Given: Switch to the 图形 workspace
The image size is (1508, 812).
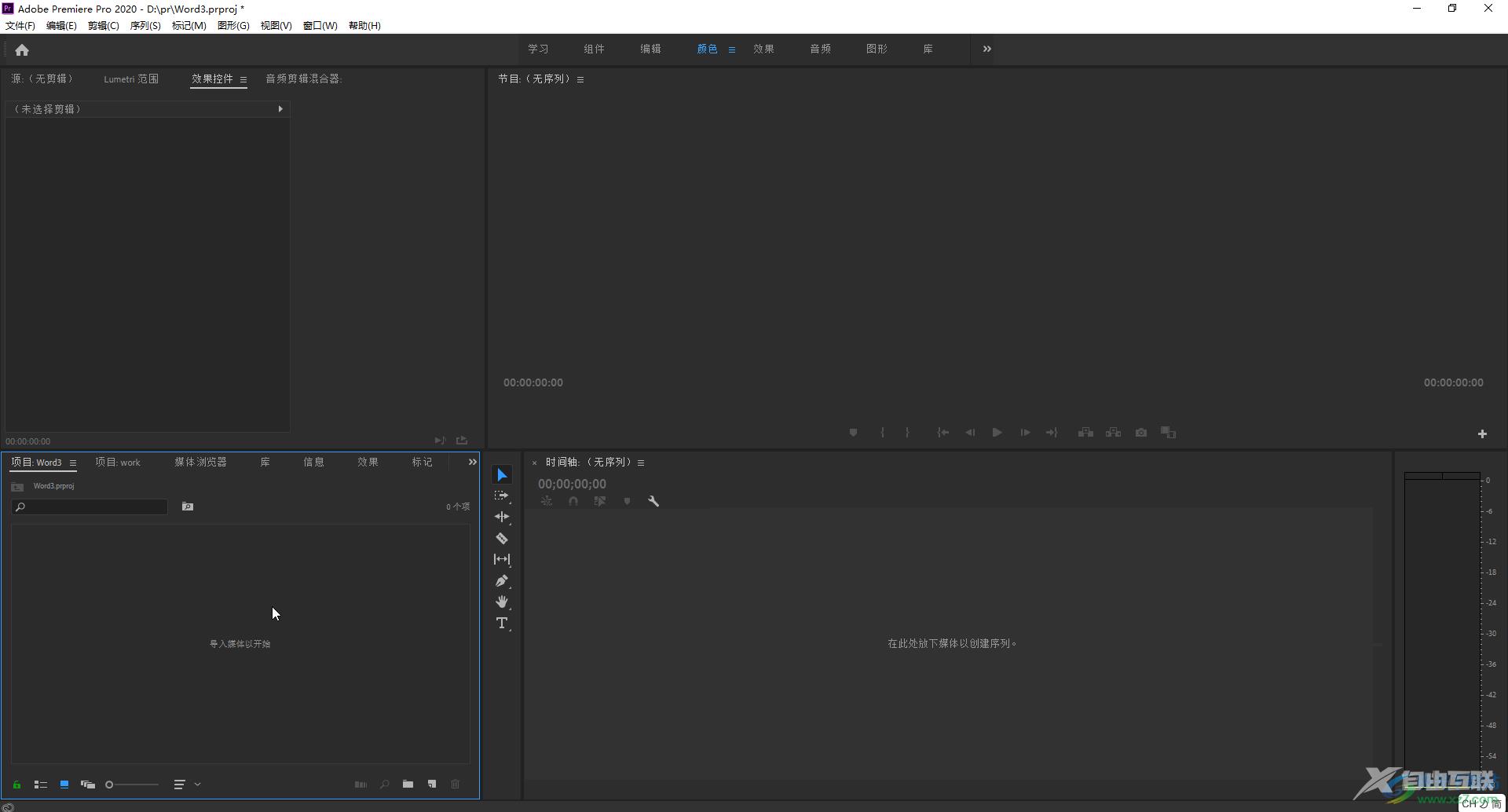Looking at the screenshot, I should tap(877, 49).
